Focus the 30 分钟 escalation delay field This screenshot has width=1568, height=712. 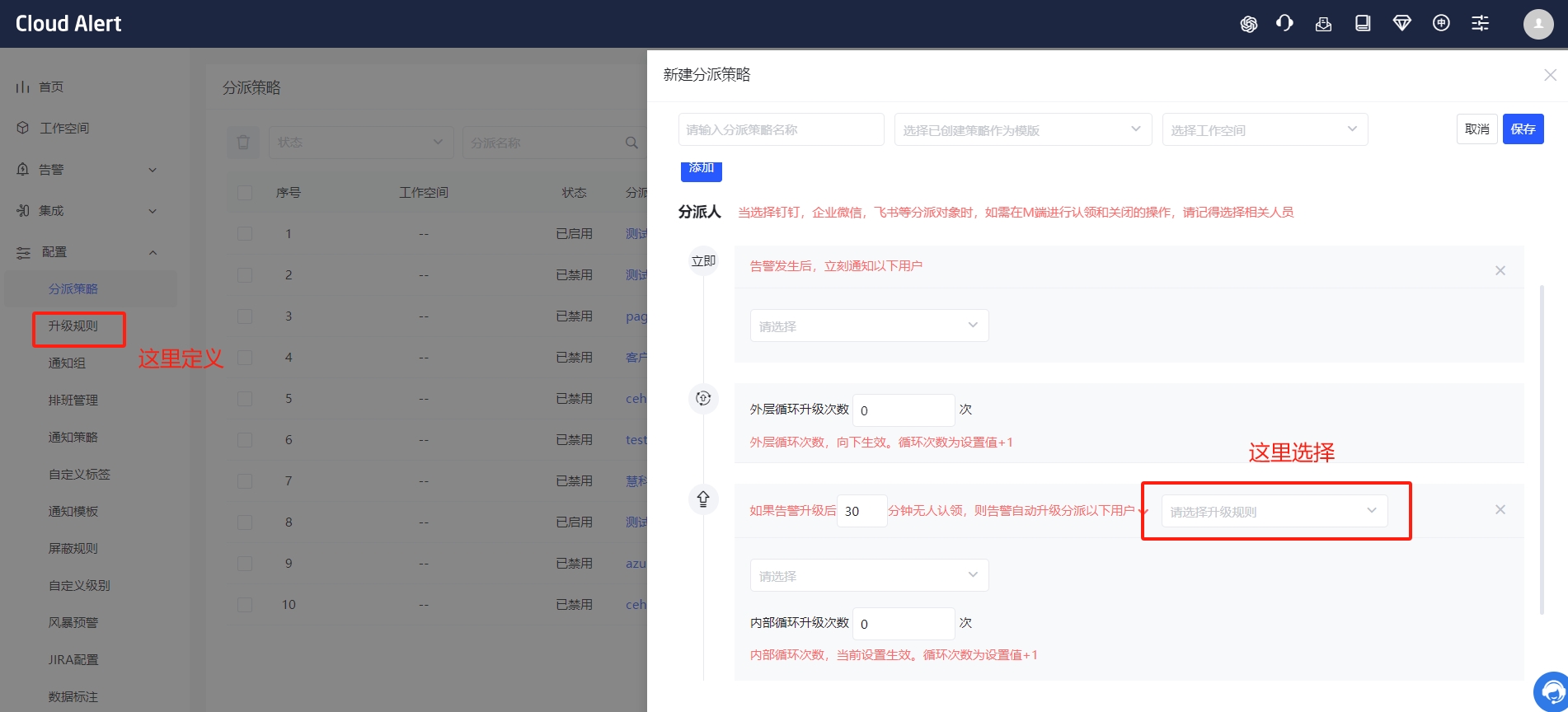pyautogui.click(x=862, y=511)
